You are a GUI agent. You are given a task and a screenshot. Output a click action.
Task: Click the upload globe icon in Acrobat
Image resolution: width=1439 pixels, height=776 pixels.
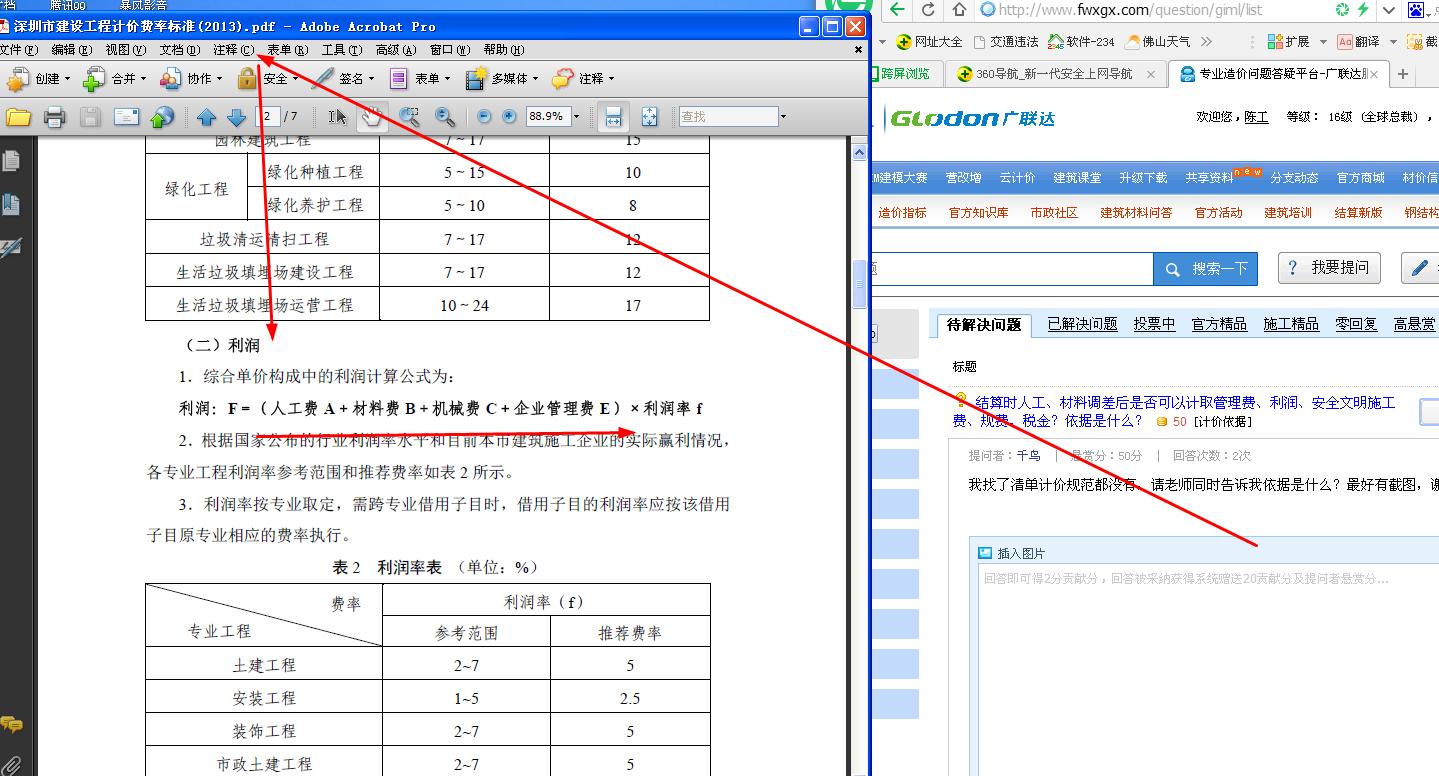click(x=162, y=117)
